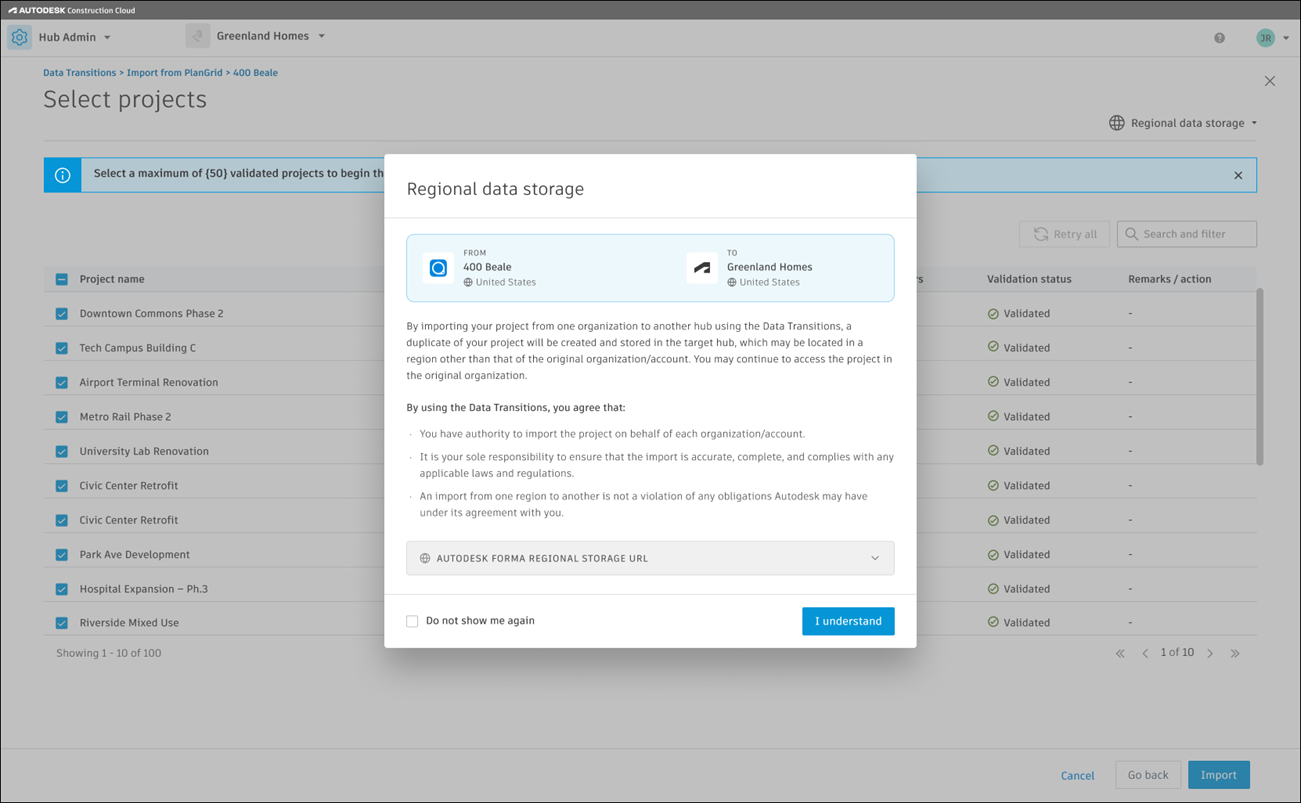
Task: Click the Autodesk Construction Cloud logo
Action: [72, 10]
